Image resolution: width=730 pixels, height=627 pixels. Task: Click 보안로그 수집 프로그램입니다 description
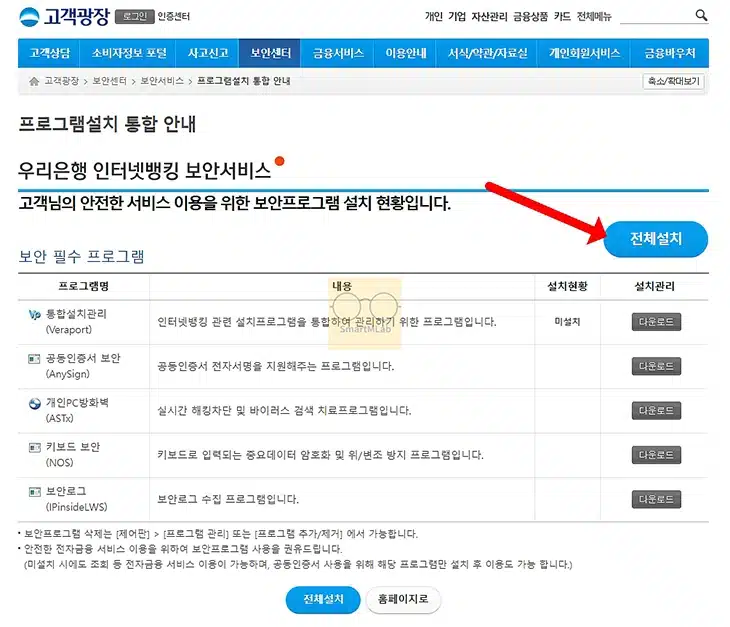coord(228,499)
